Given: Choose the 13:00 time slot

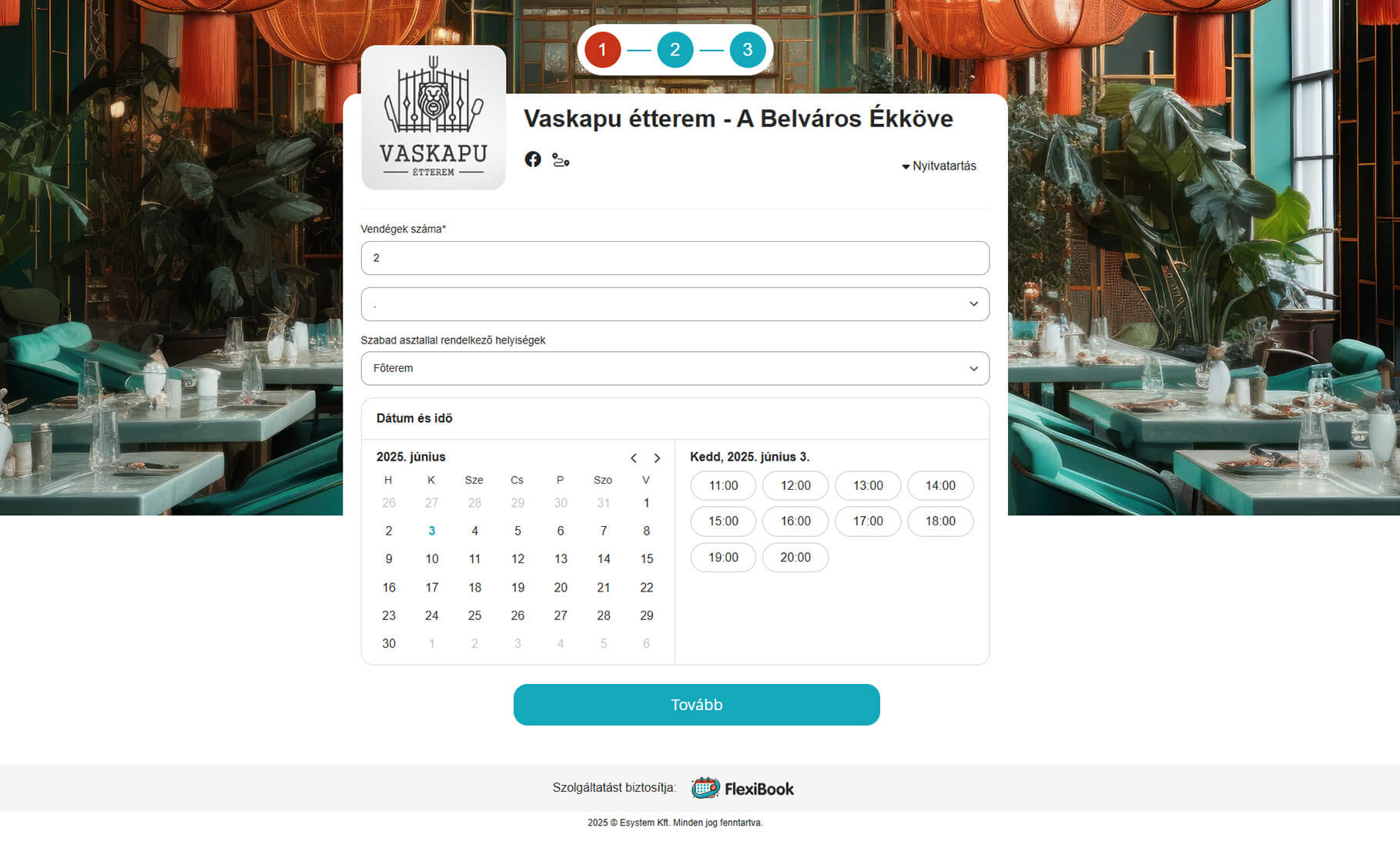Looking at the screenshot, I should 867,485.
